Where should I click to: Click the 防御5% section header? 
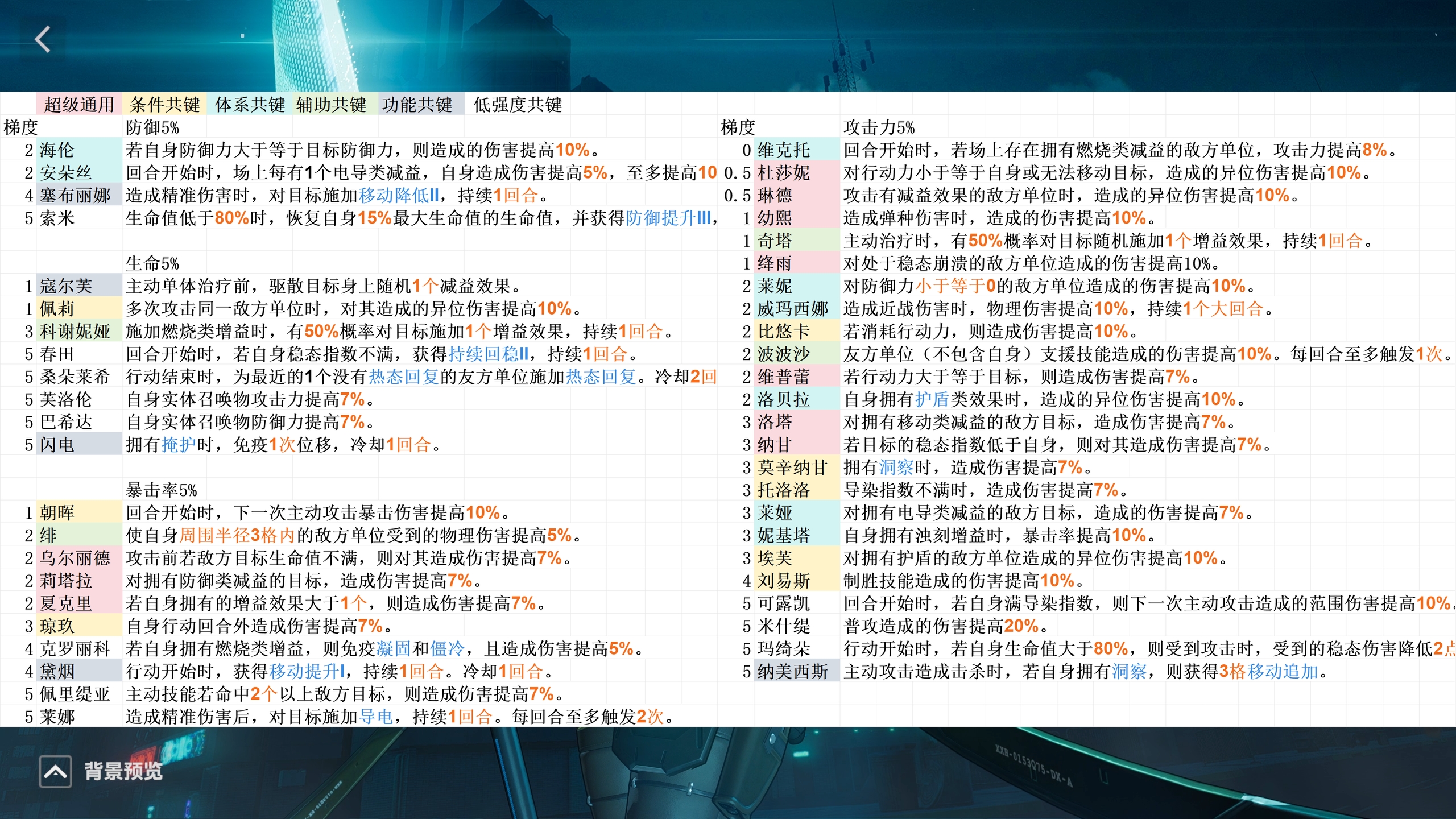(152, 127)
